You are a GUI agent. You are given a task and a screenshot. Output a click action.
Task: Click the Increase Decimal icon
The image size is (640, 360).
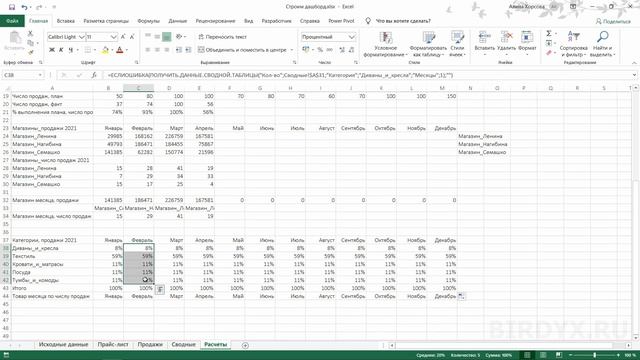(342, 50)
